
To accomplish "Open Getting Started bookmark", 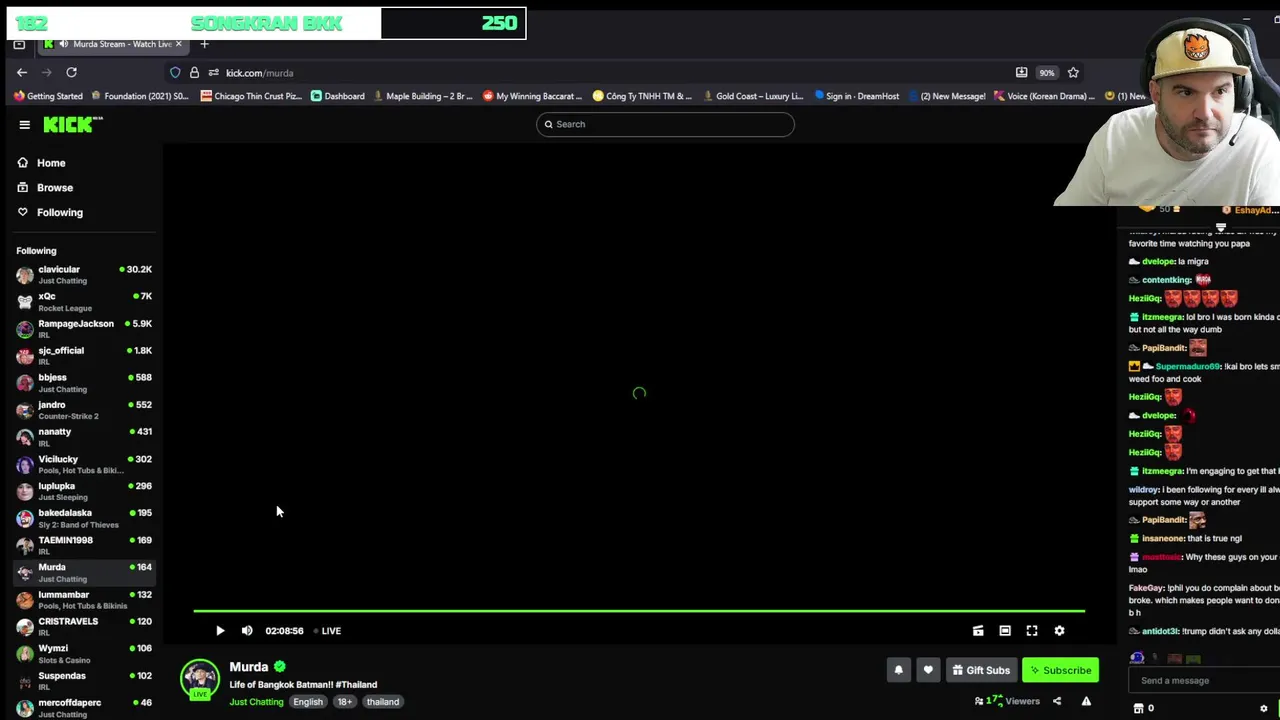I will click(x=48, y=96).
